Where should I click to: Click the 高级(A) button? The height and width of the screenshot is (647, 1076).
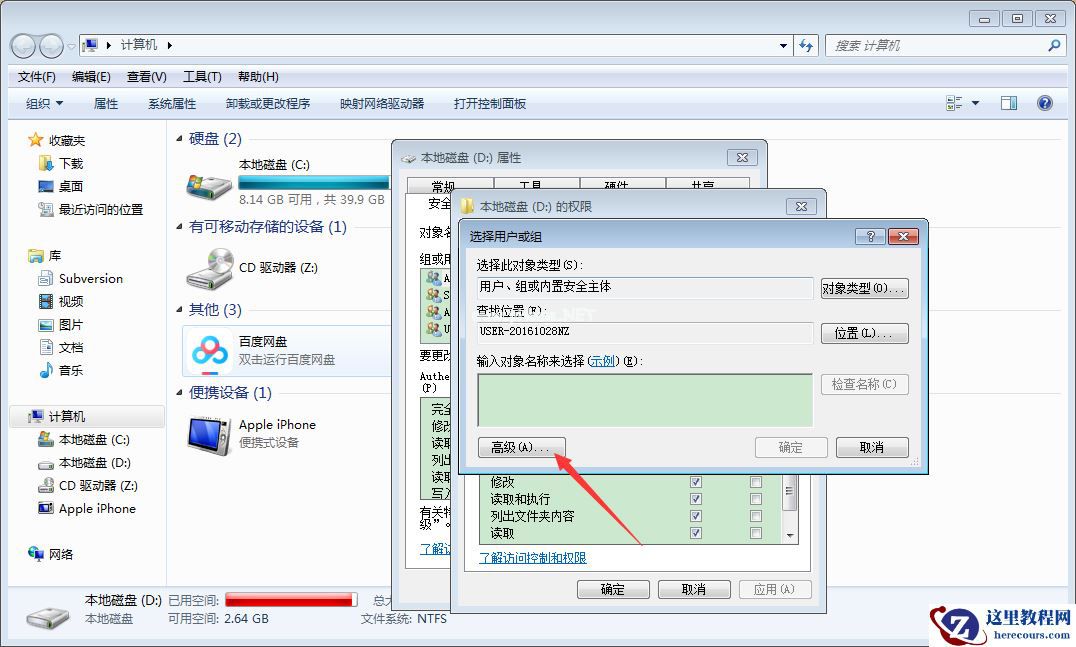tap(521, 447)
